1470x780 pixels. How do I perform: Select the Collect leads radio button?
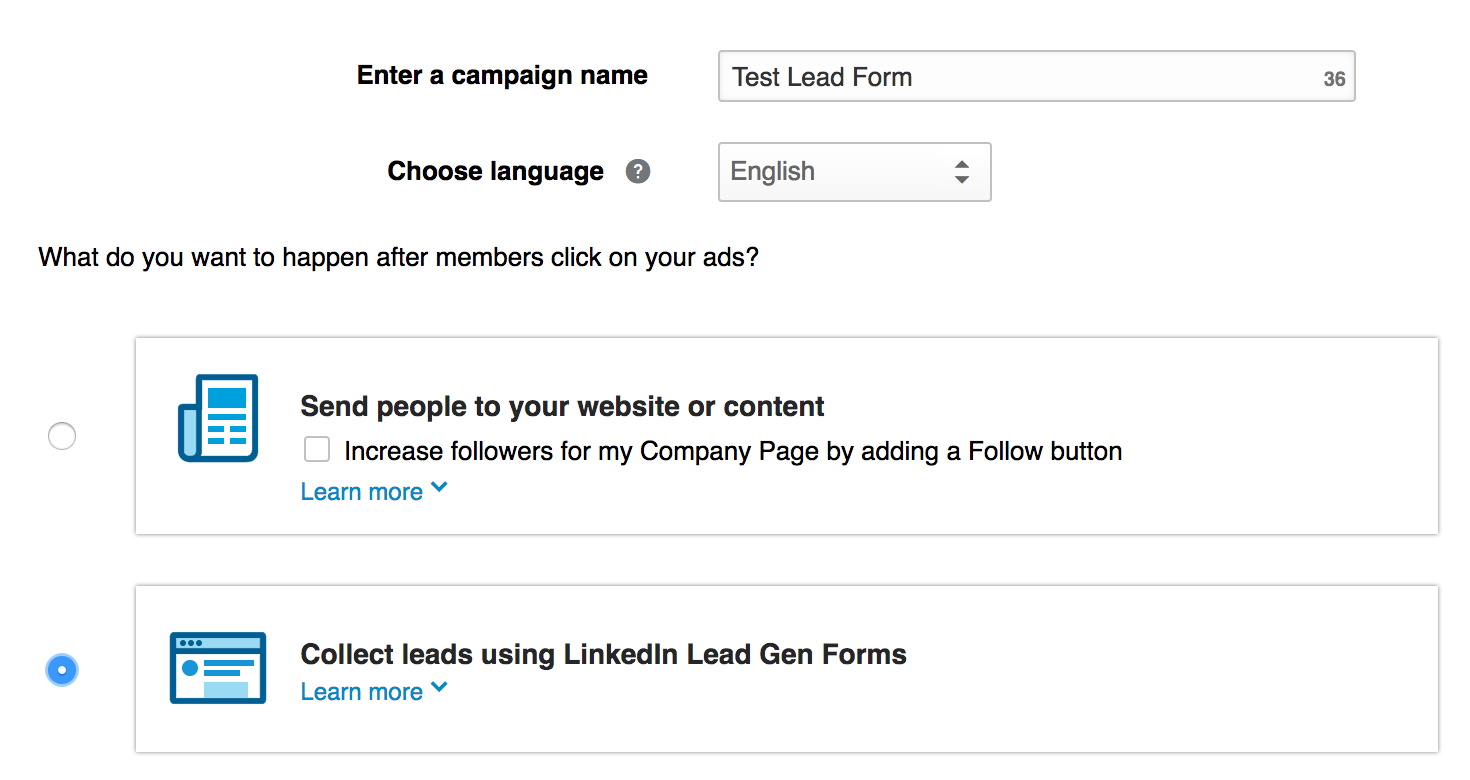pos(62,670)
